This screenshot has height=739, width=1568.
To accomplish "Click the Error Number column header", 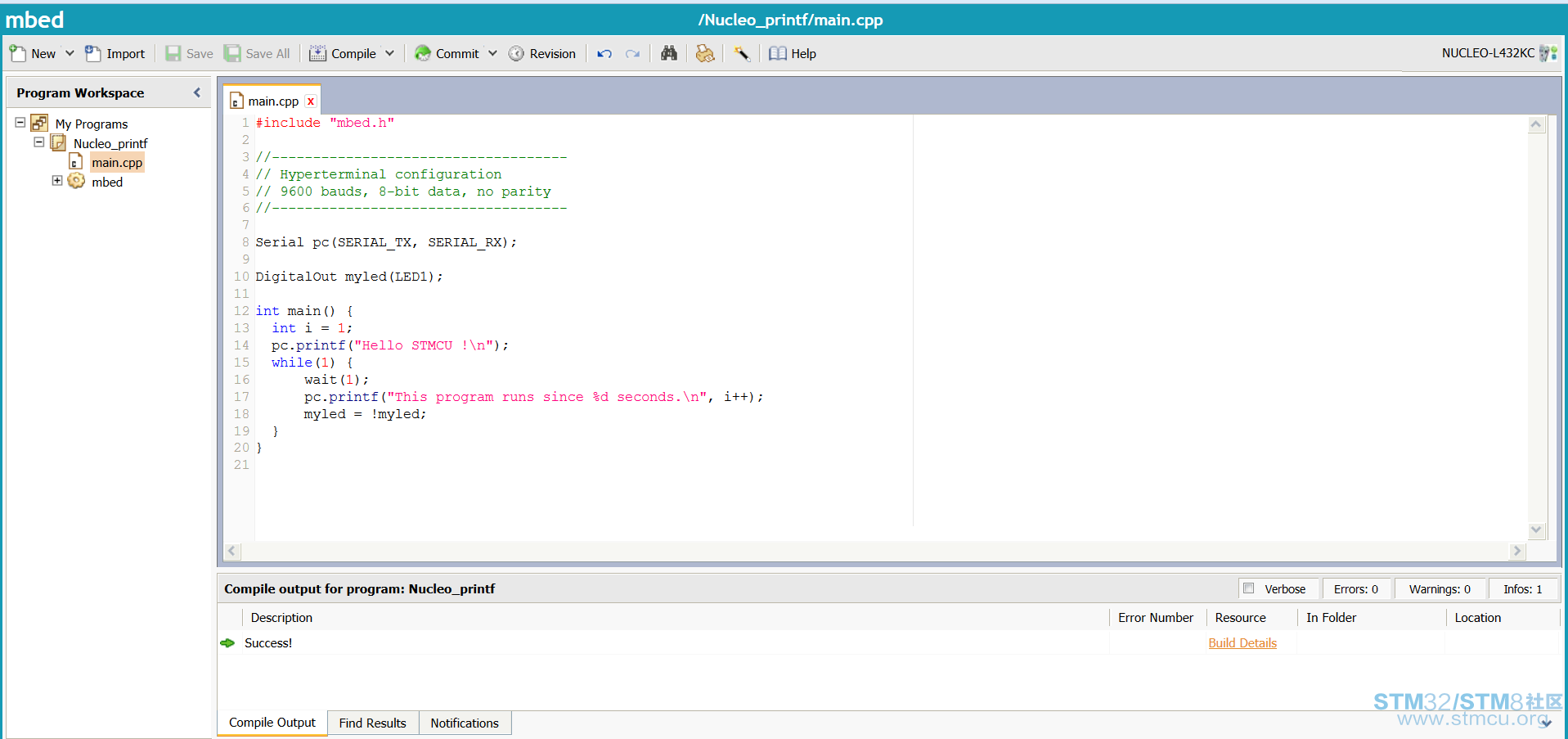I will [1157, 618].
